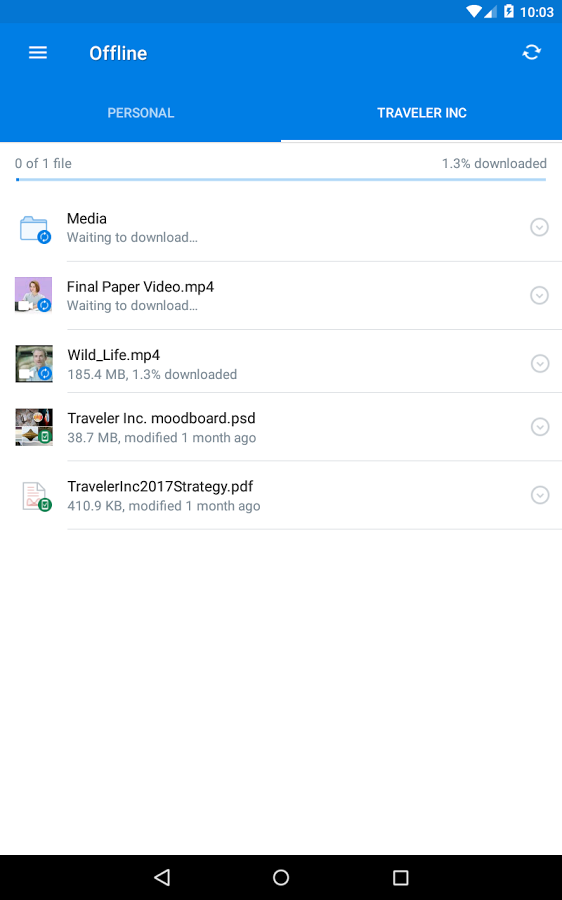Open the hamburger navigation menu
The width and height of the screenshot is (562, 900).
click(x=38, y=53)
